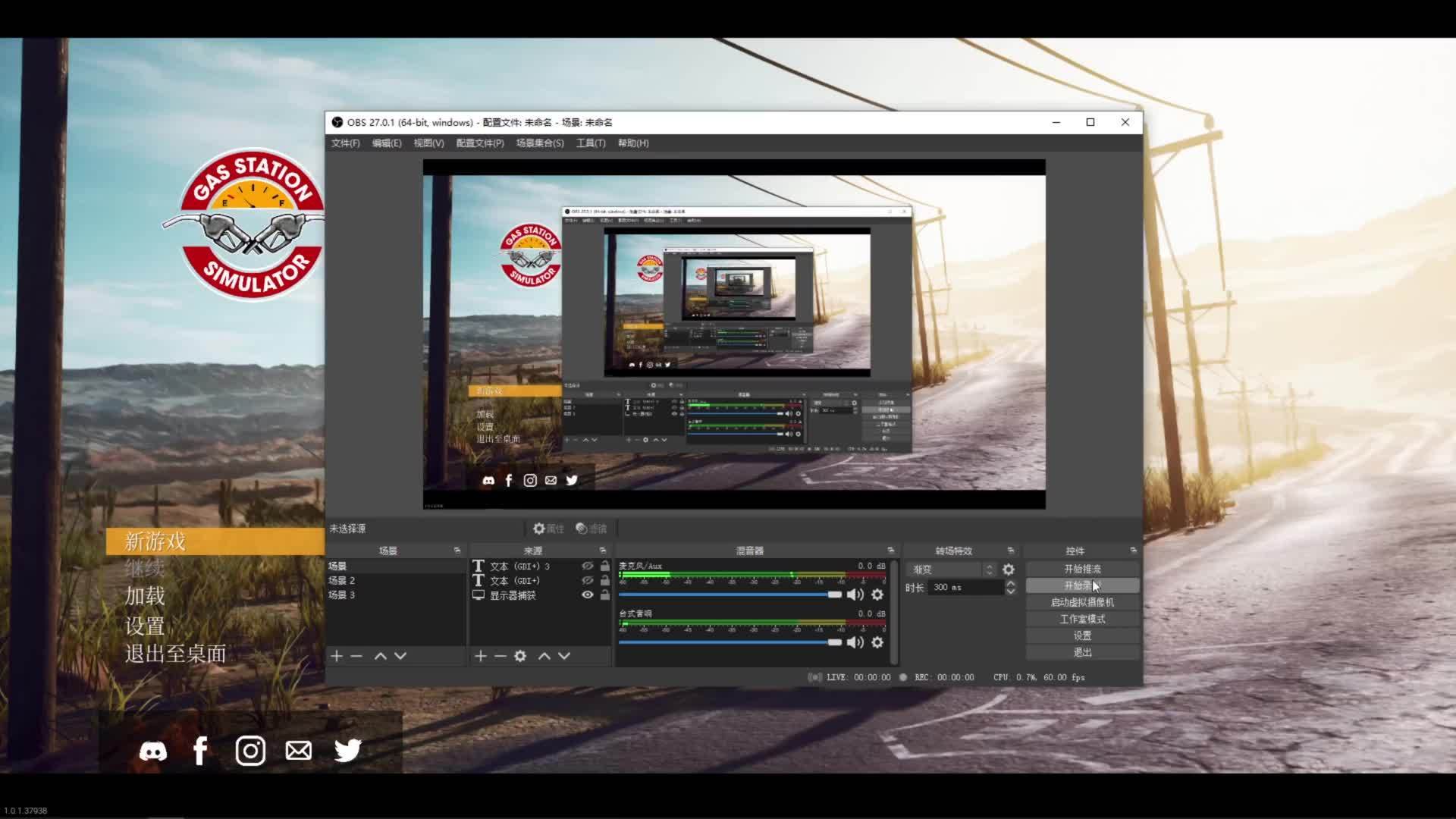Open the 场景集合(S) menu
The image size is (1456, 819).
(x=540, y=143)
